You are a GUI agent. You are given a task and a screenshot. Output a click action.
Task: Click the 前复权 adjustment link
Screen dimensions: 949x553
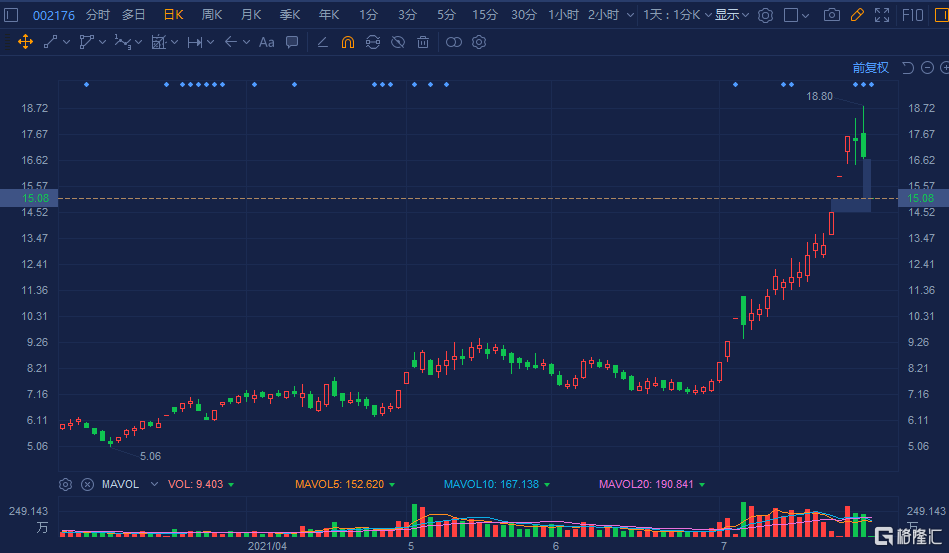870,67
